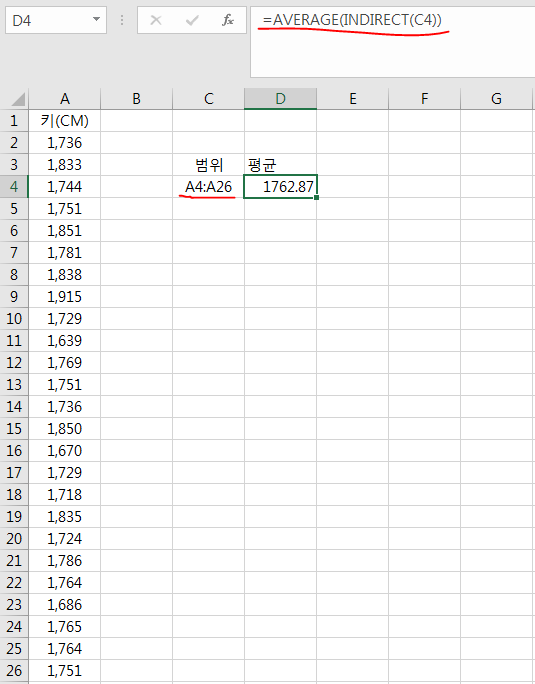Select row 26 header
This screenshot has width=535, height=684.
pos(14,670)
